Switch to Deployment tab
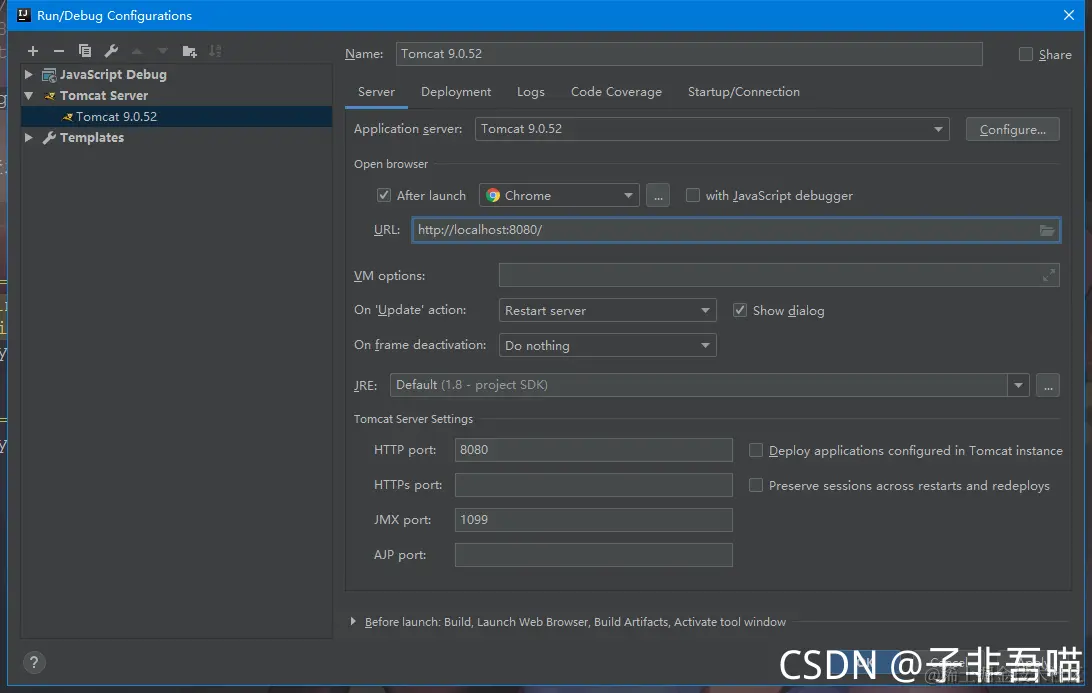This screenshot has width=1092, height=693. coord(456,92)
